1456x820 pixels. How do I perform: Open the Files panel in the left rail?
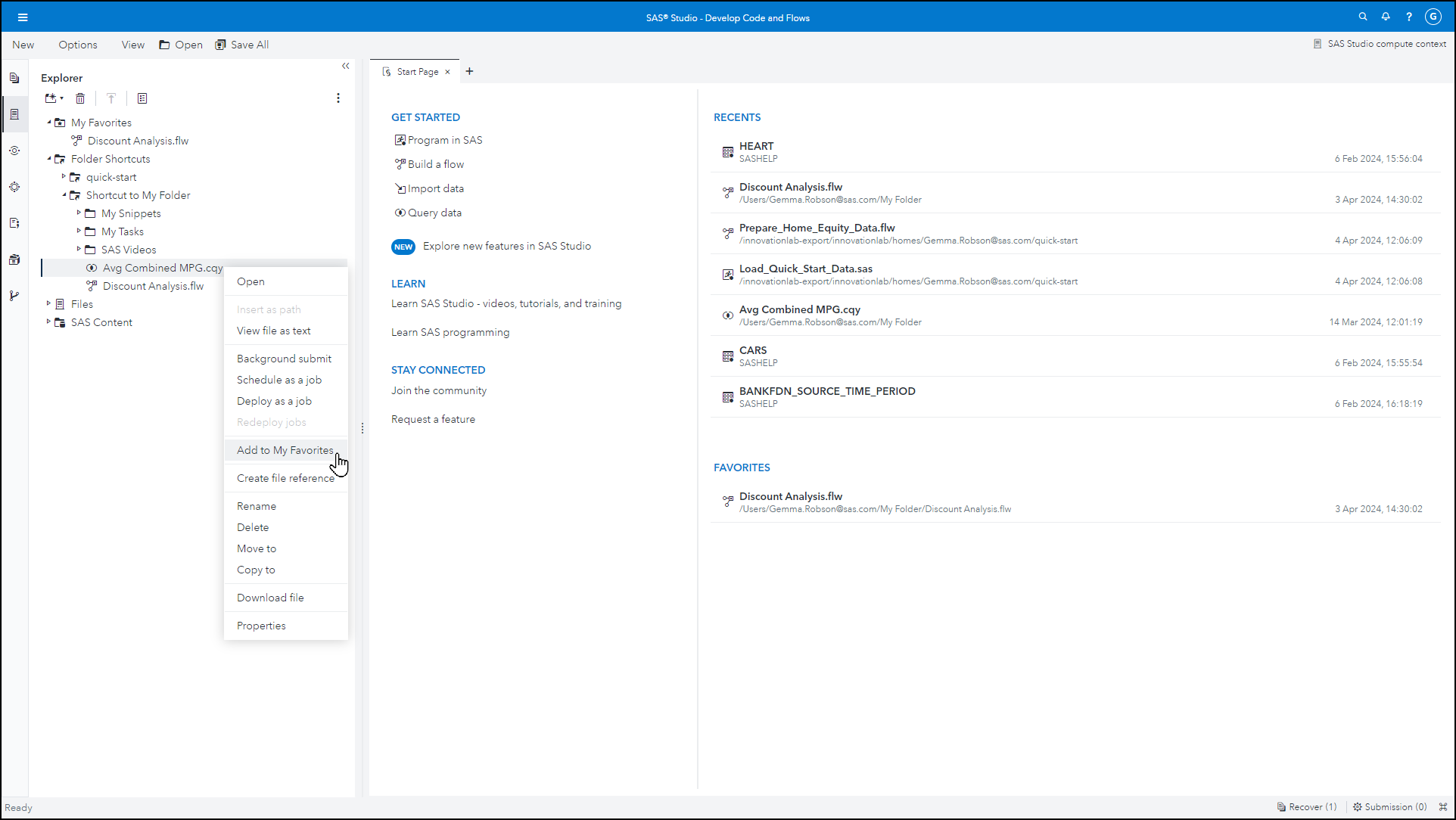pos(14,77)
